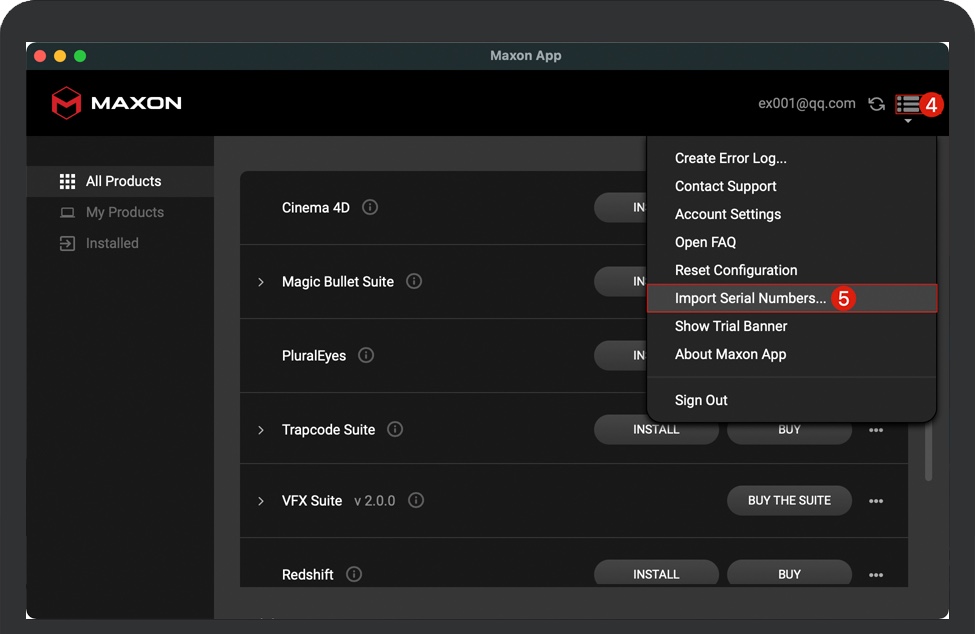Viewport: 975px width, 634px height.
Task: Open the hamburger menu icon at top right
Action: pos(907,104)
